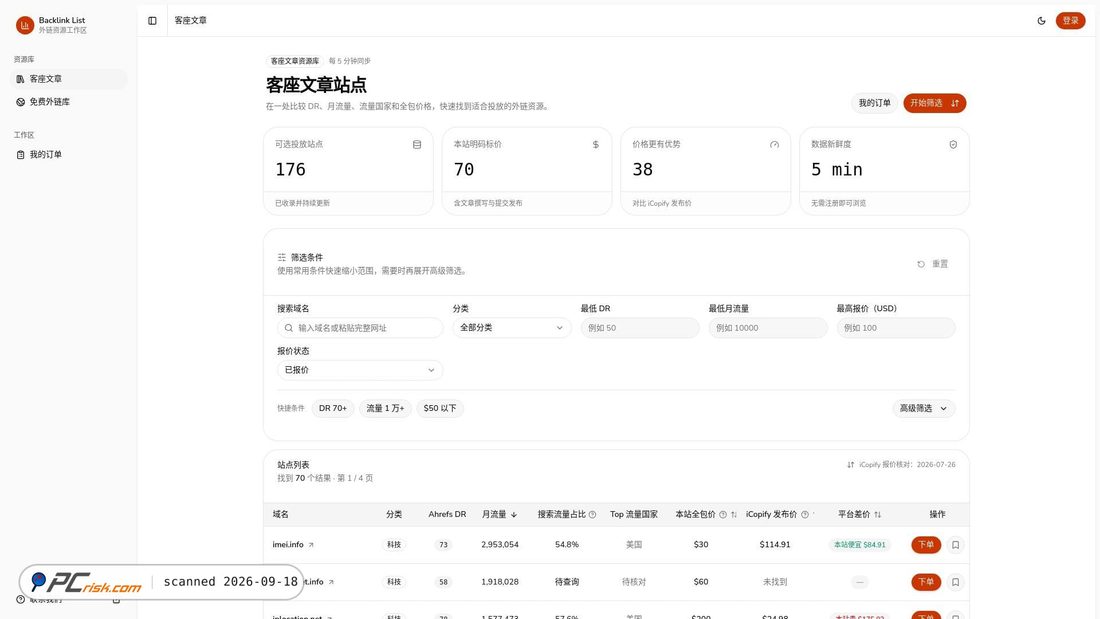1100x619 pixels.
Task: Open 我的订单 in the sidebar
Action: 69,154
